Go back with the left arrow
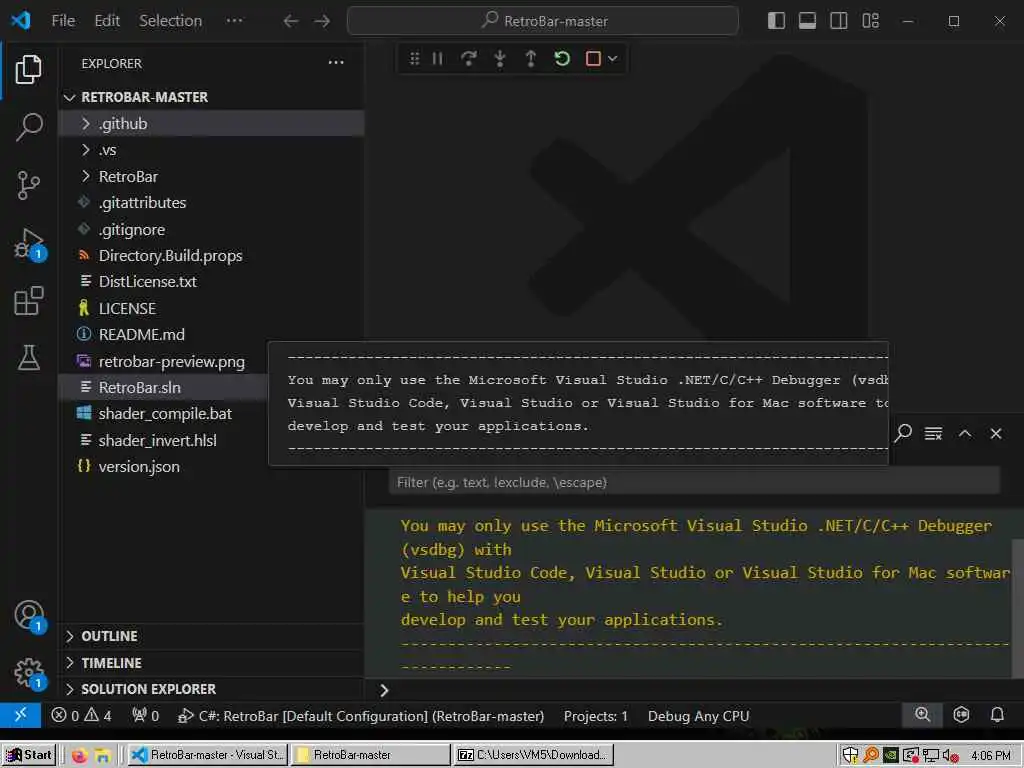Viewport: 1024px width, 768px height. pyautogui.click(x=291, y=21)
